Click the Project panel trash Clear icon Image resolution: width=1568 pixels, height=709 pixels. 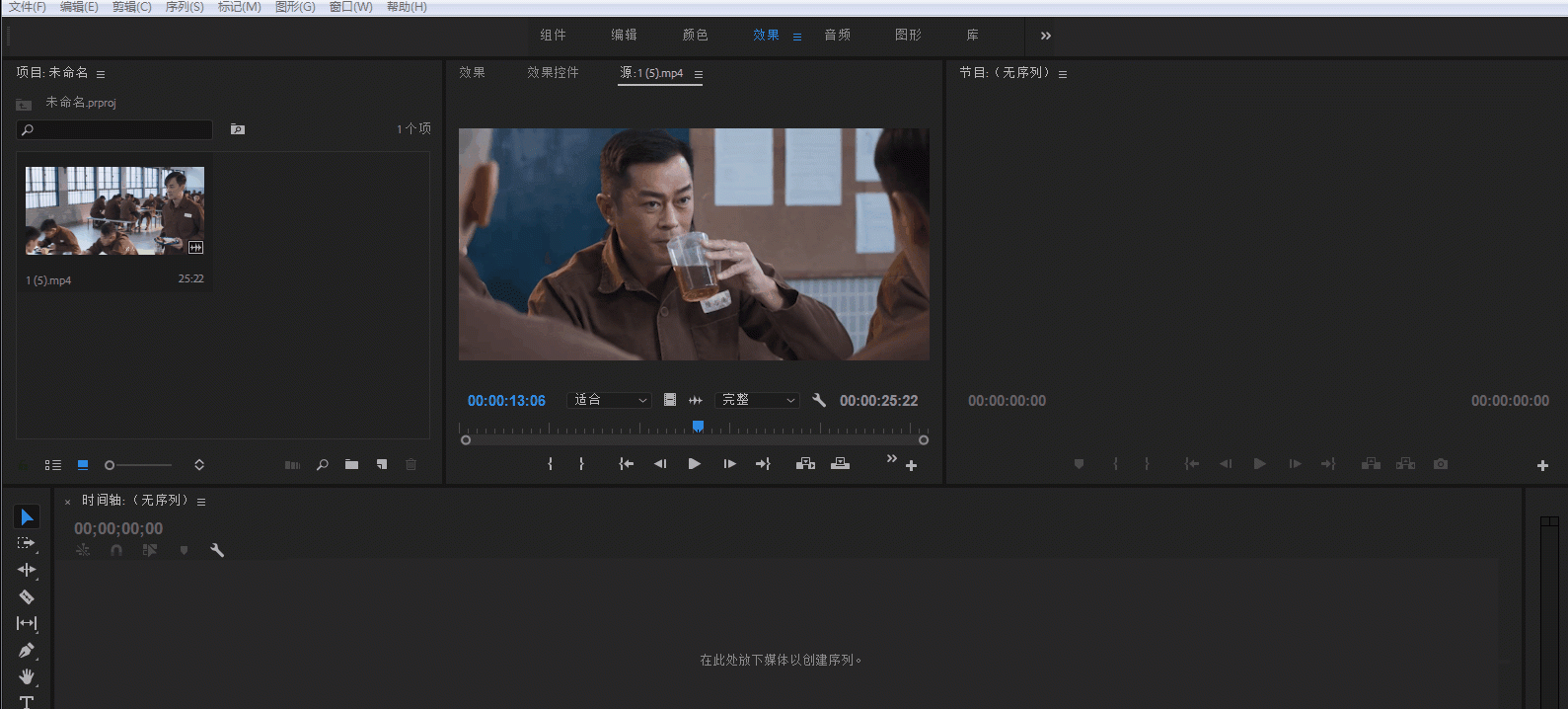(x=411, y=465)
